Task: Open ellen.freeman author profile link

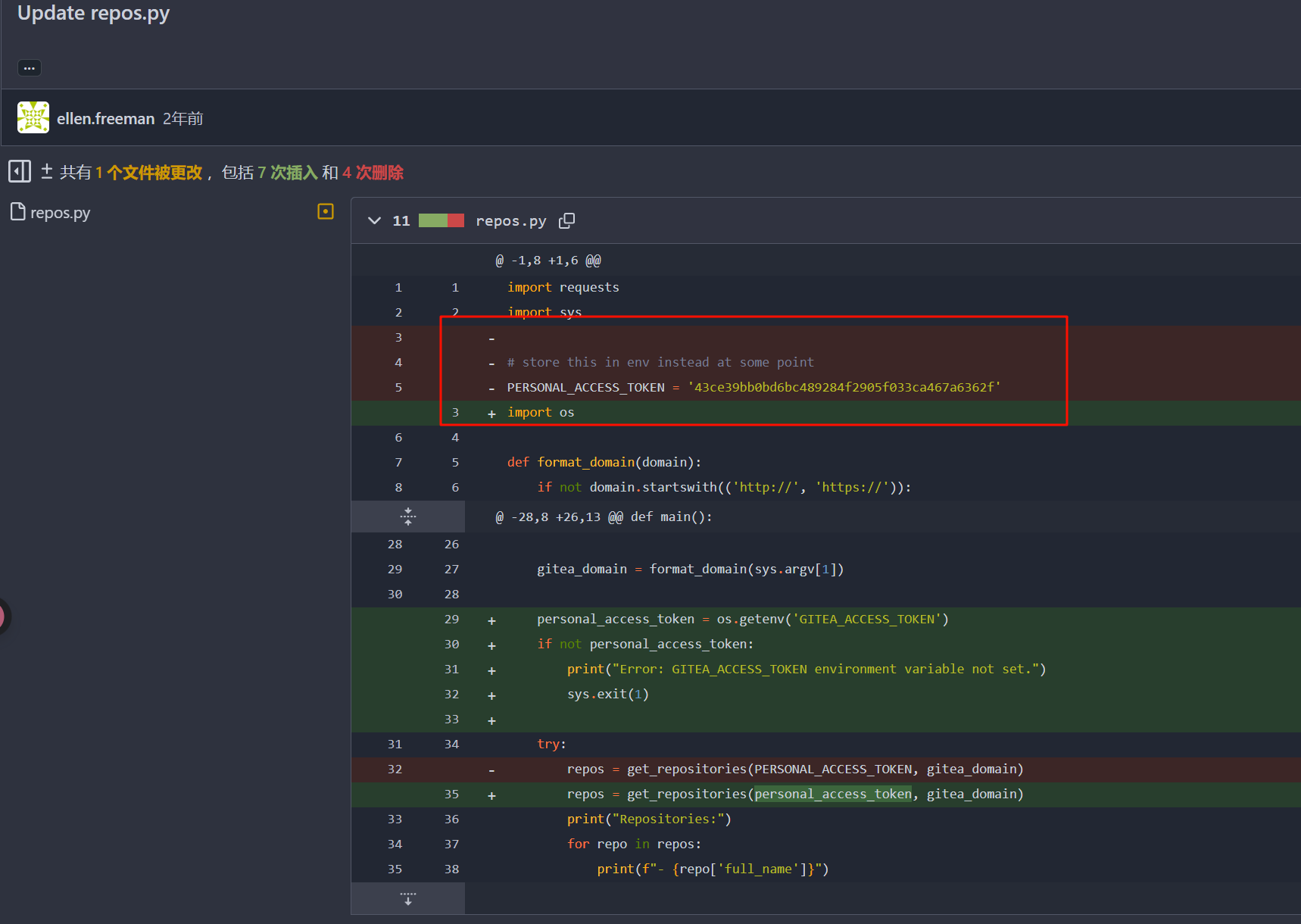Action: [105, 119]
